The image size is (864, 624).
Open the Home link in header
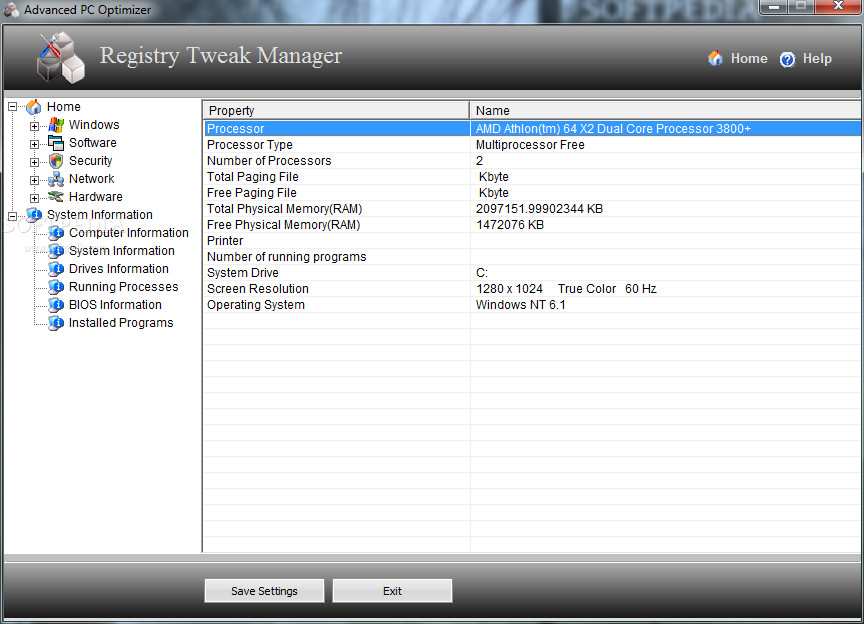pyautogui.click(x=749, y=58)
